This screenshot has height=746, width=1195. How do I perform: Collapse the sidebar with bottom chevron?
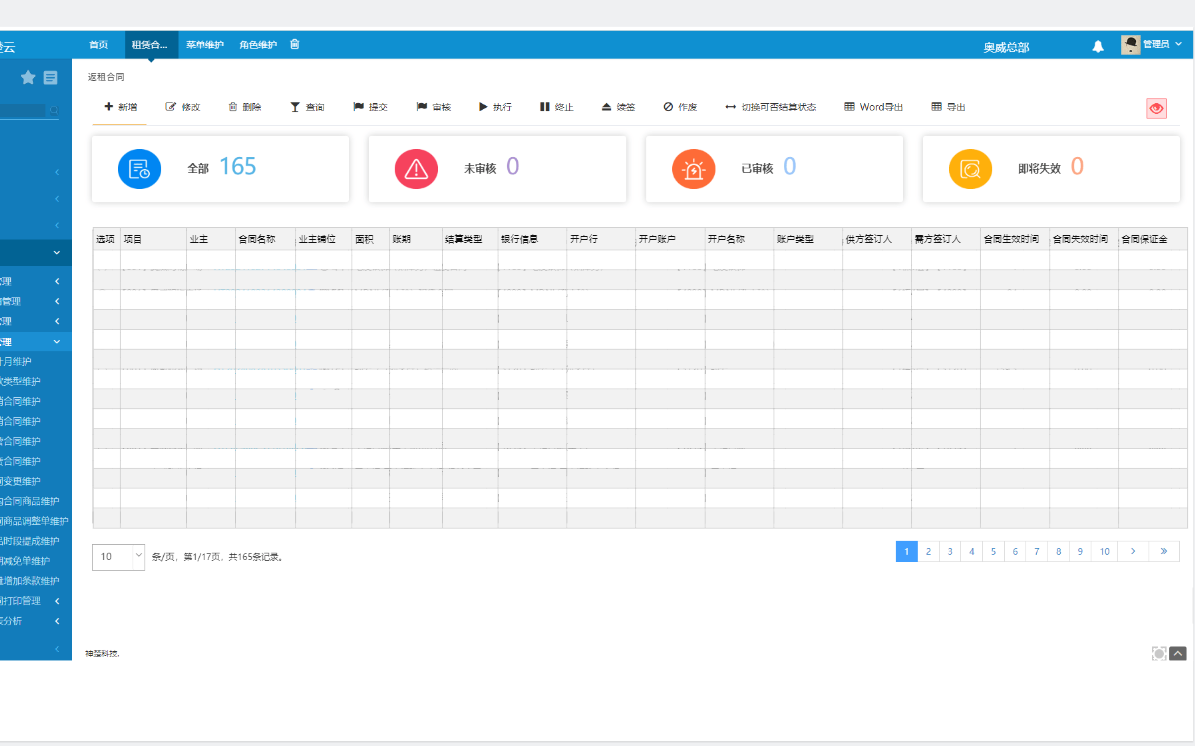coord(57,648)
